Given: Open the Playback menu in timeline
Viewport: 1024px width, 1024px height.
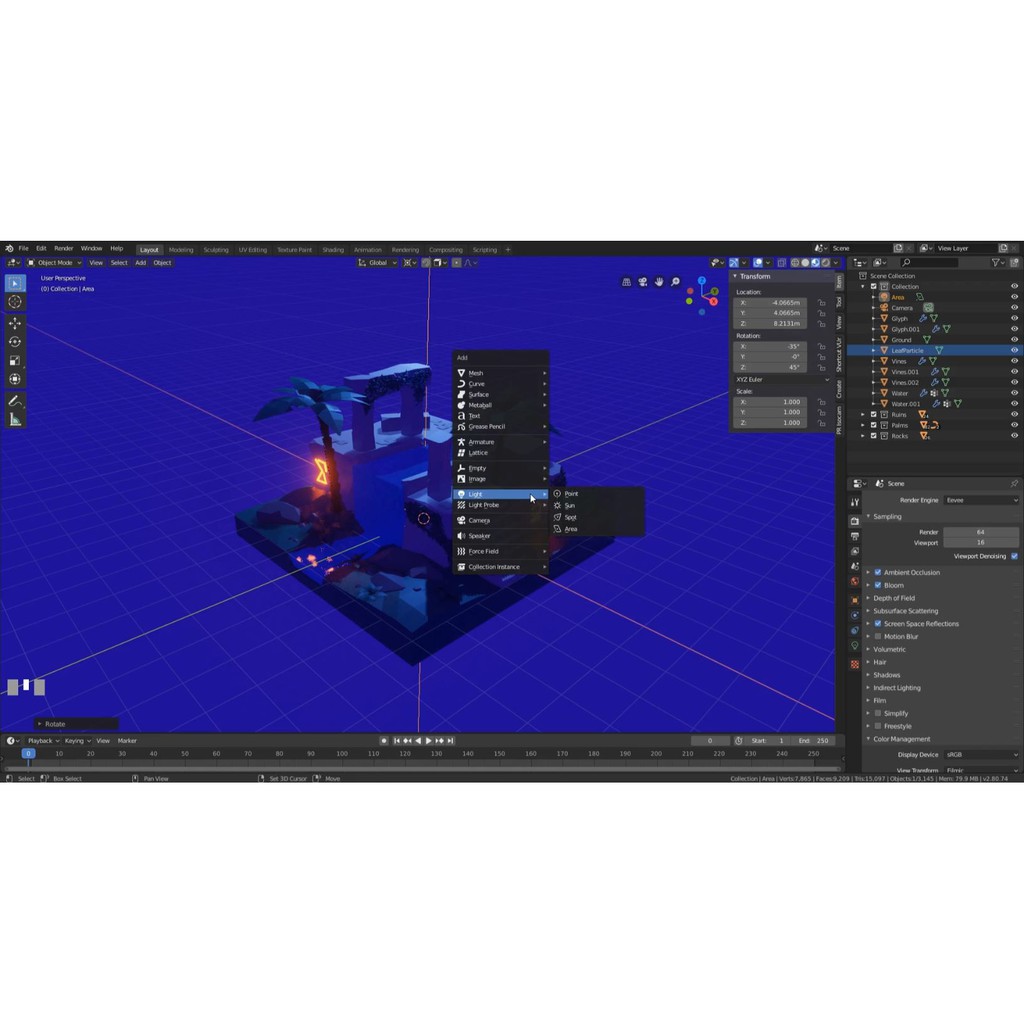Looking at the screenshot, I should pos(40,741).
